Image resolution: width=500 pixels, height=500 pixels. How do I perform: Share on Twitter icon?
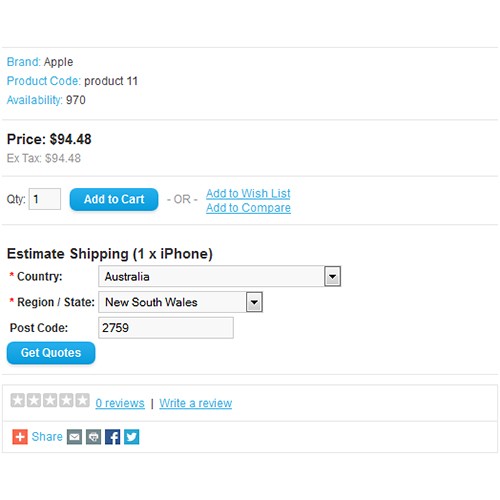click(x=132, y=437)
